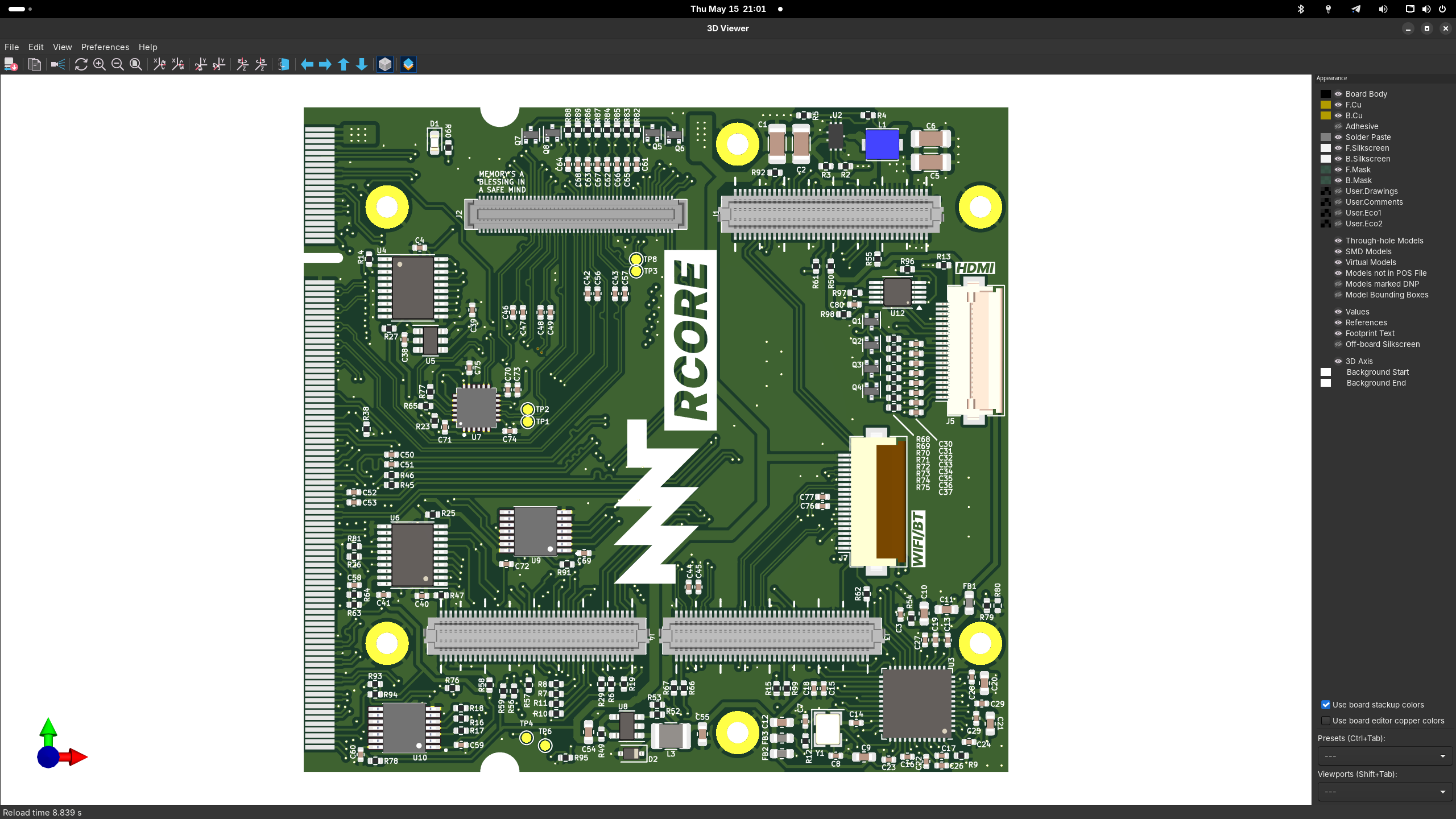Screen dimensions: 1456x819
Task: Change the B.Cu color swatch
Action: pyautogui.click(x=1326, y=115)
